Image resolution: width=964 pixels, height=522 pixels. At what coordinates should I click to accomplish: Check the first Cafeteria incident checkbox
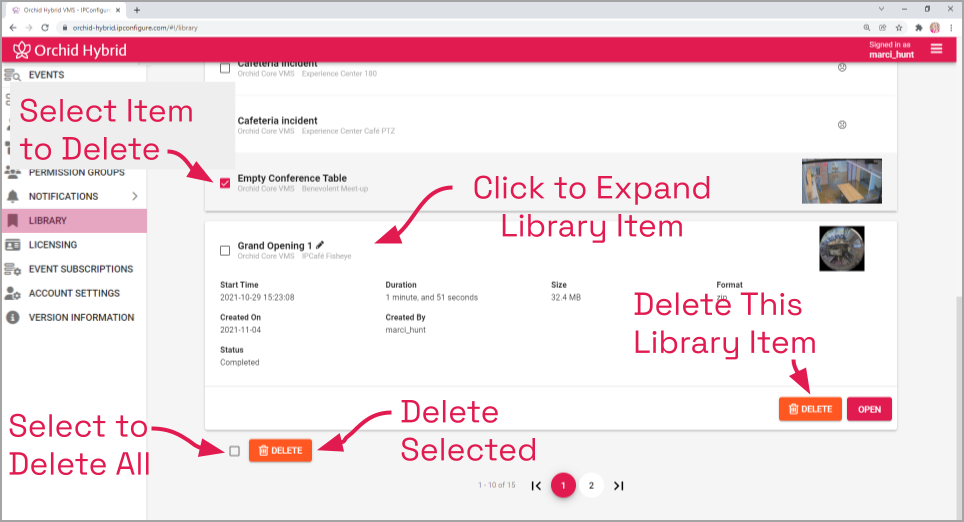point(225,68)
